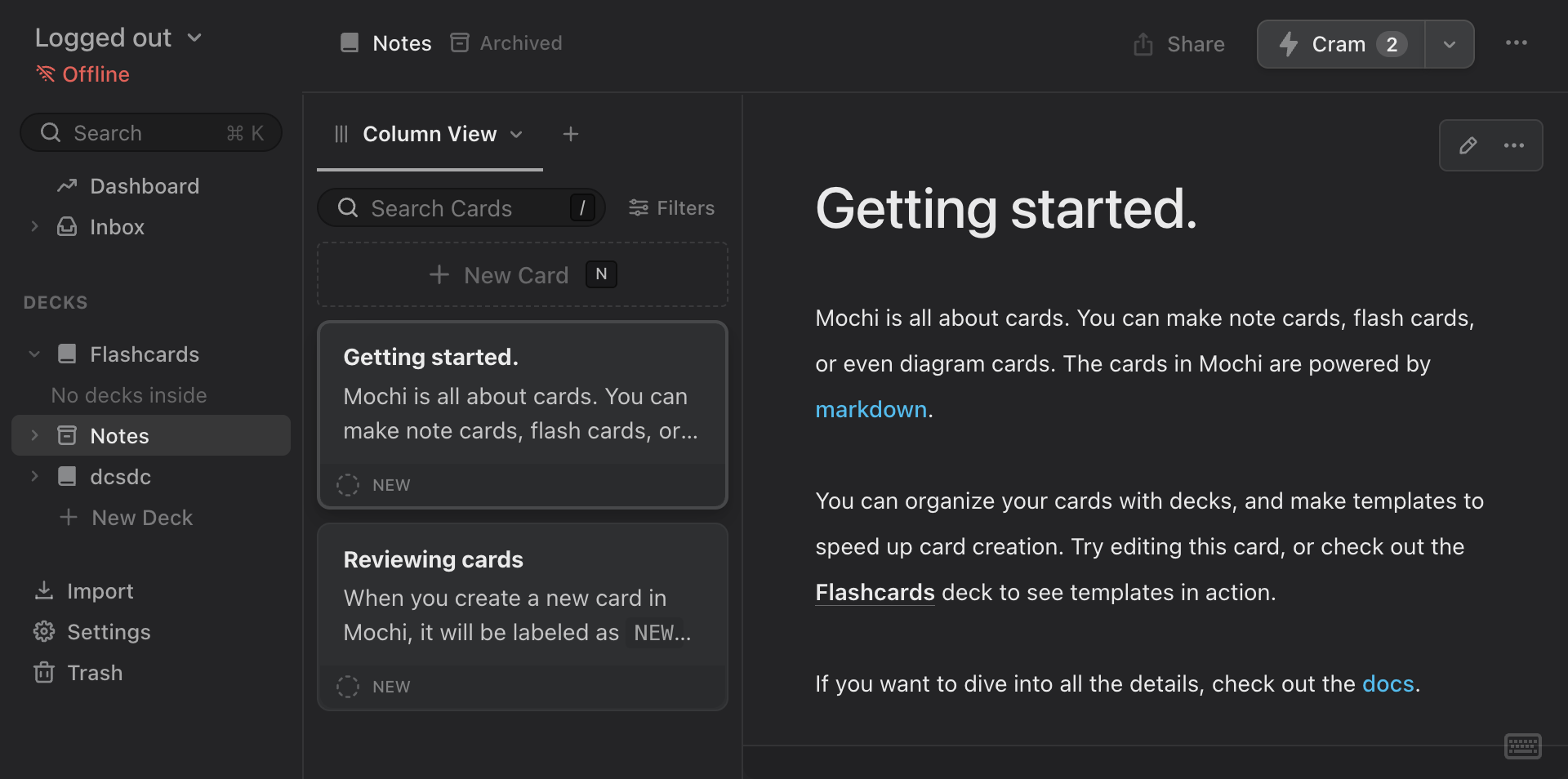
Task: Follow the markdown link in the card
Action: pos(869,408)
